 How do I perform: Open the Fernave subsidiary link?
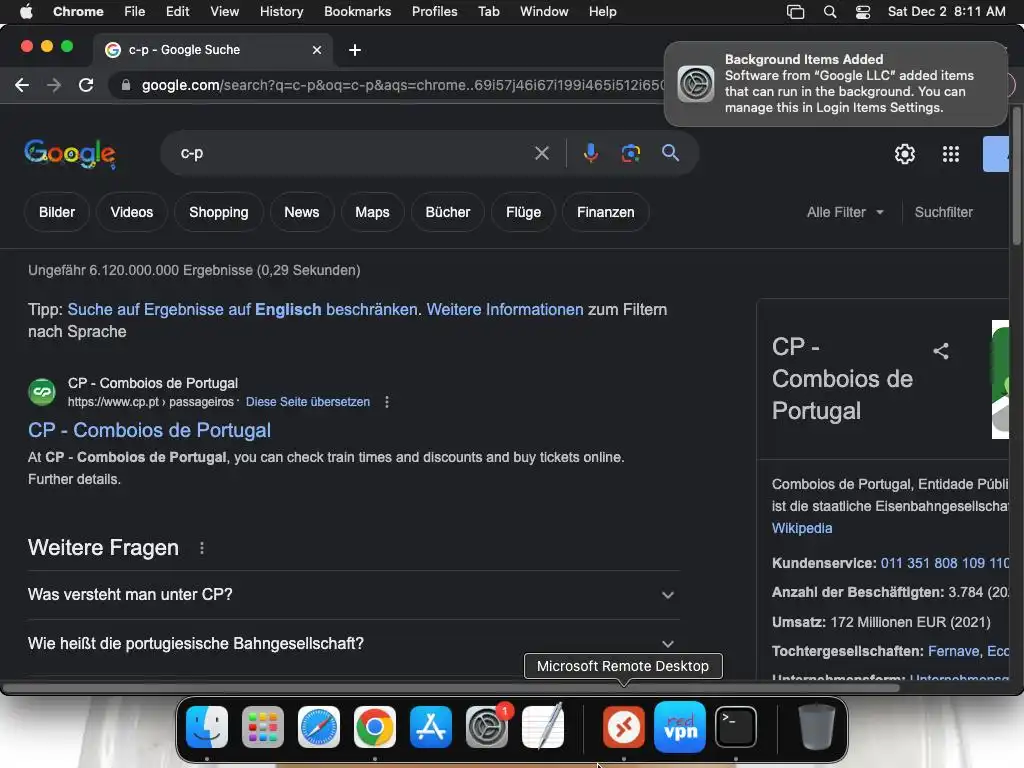point(954,651)
